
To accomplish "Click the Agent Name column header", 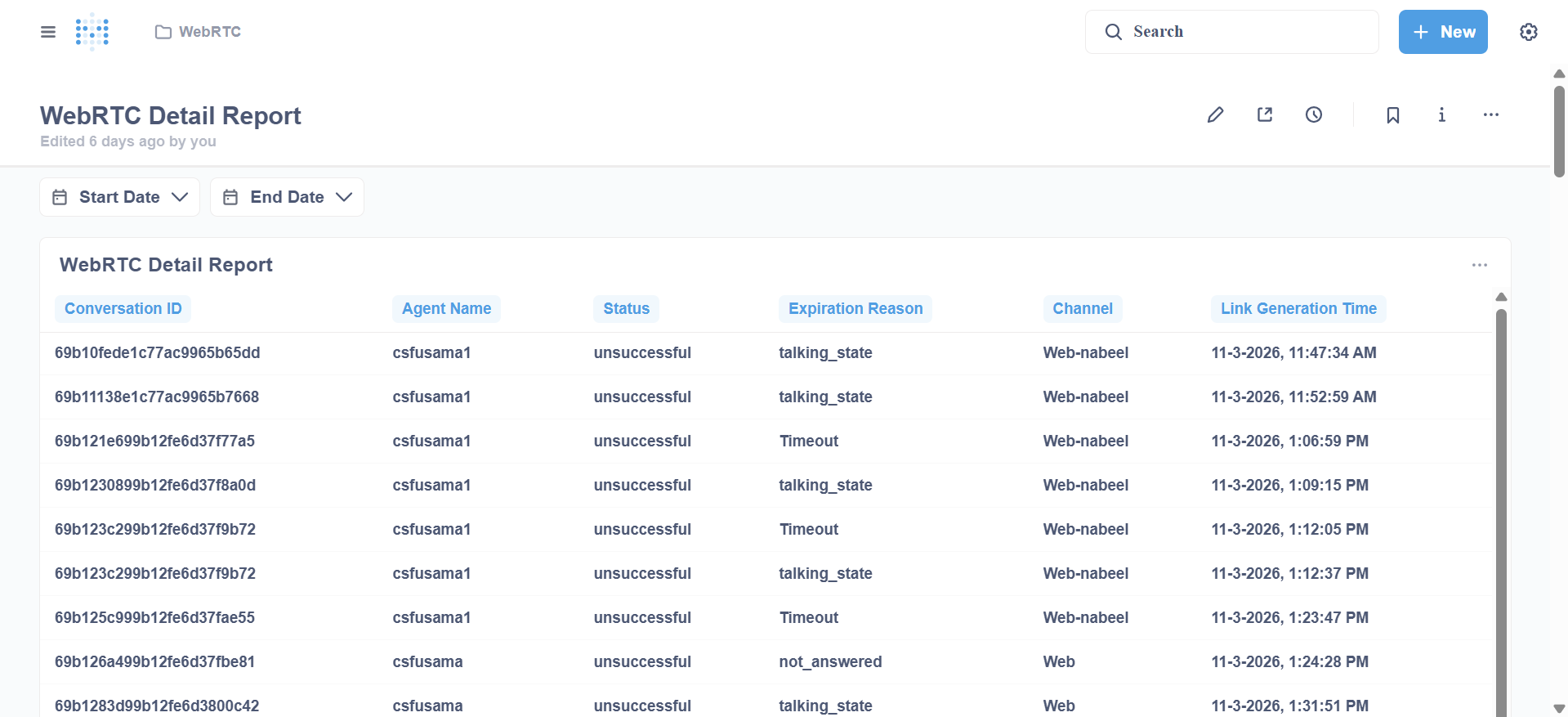I will point(446,309).
